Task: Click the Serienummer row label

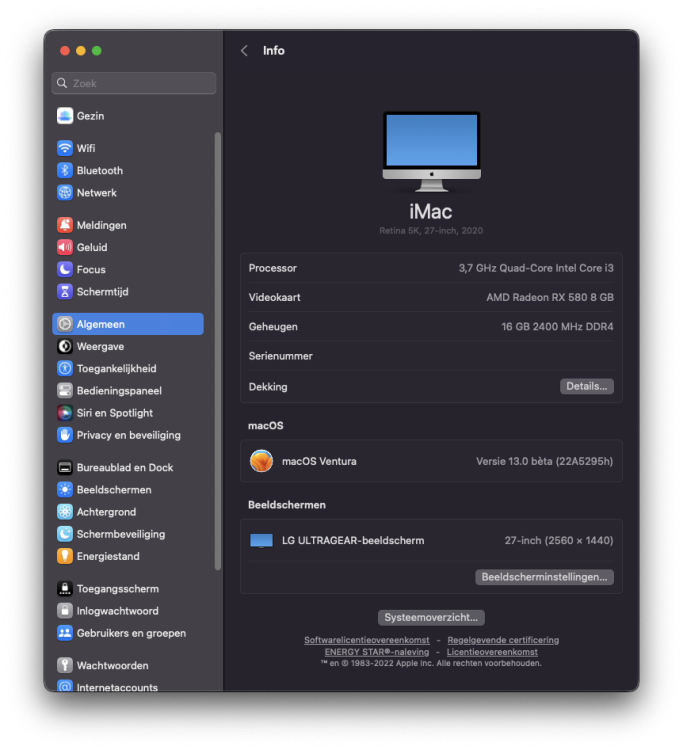Action: (x=281, y=356)
